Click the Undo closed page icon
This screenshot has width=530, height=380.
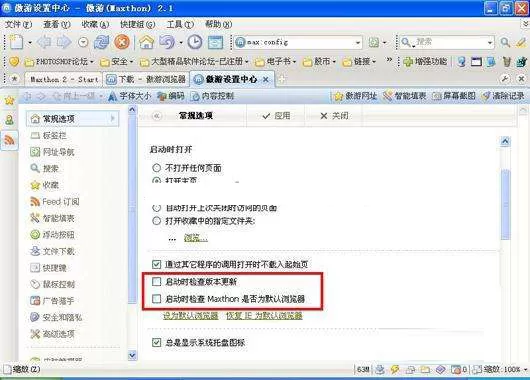(x=167, y=42)
